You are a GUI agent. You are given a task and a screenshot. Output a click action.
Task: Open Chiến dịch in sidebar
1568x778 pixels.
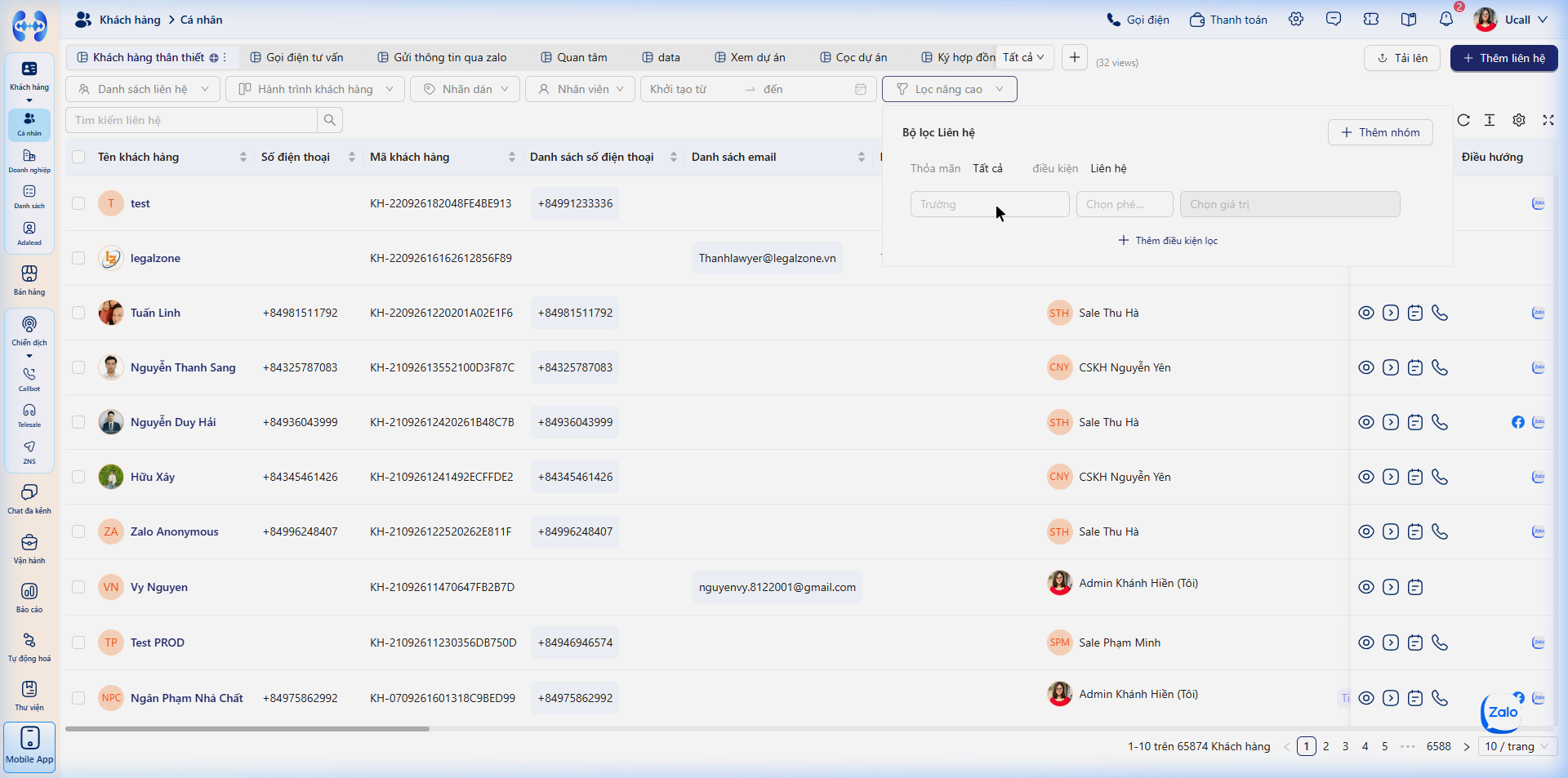(x=29, y=331)
